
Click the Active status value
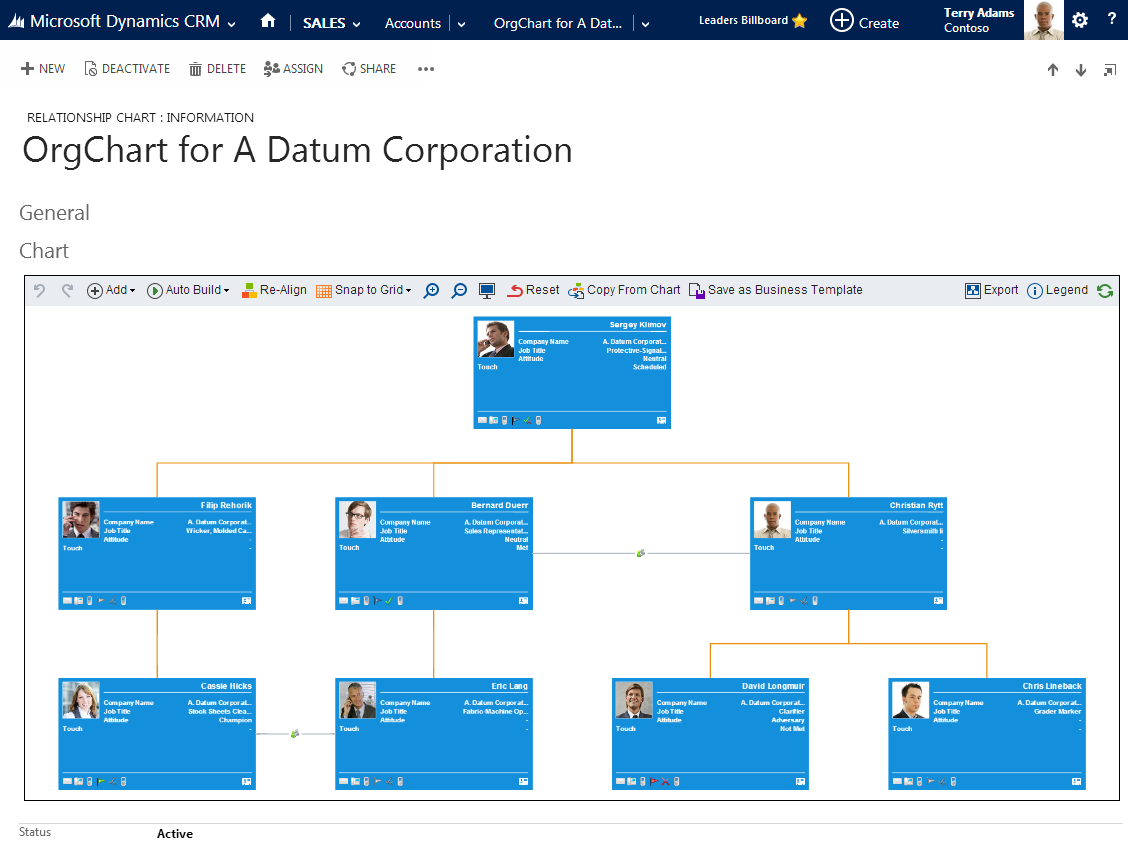click(175, 833)
